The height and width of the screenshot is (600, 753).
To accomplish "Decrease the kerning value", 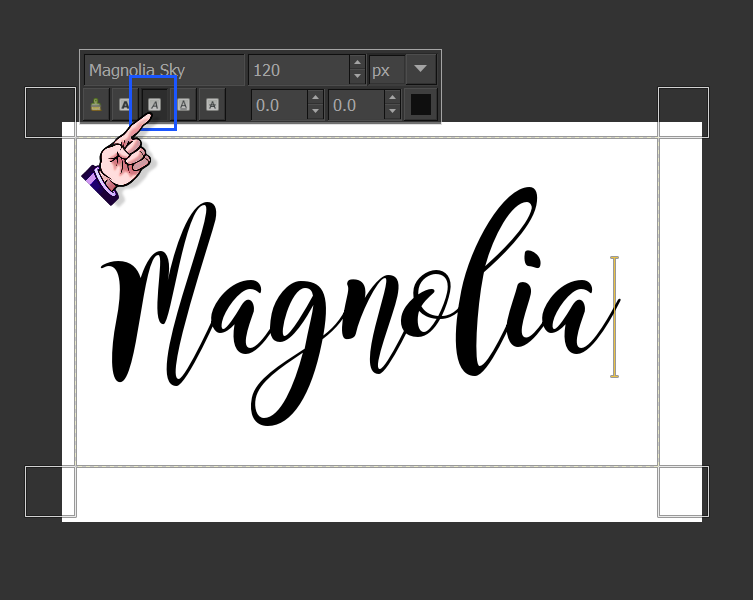I will pos(392,111).
